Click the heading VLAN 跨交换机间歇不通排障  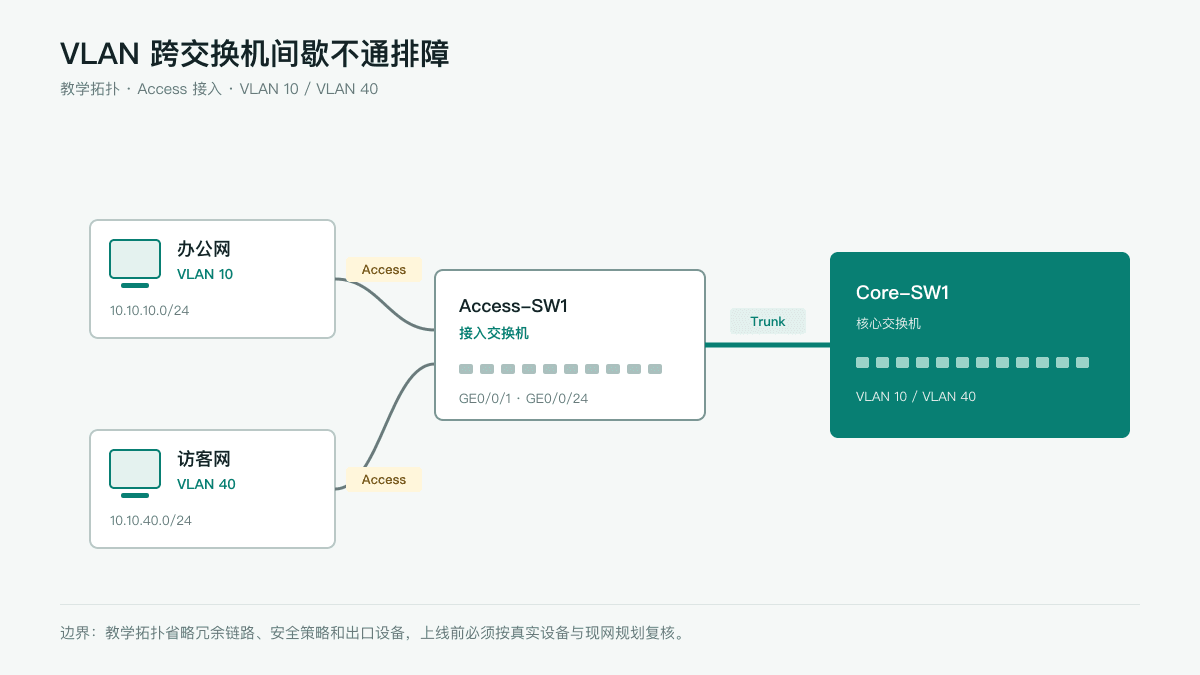255,54
